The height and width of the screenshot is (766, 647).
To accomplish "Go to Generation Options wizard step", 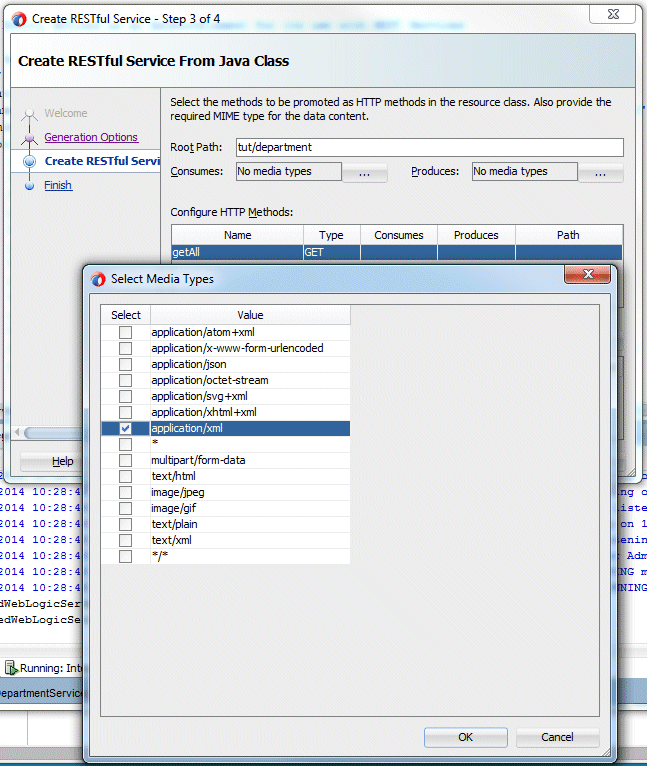I will (91, 137).
